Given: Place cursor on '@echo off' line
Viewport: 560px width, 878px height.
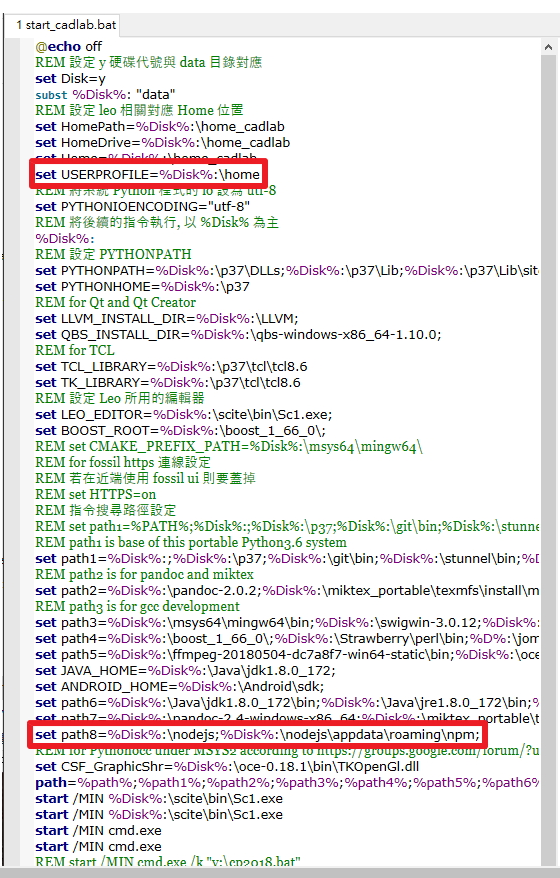Looking at the screenshot, I should coord(68,46).
